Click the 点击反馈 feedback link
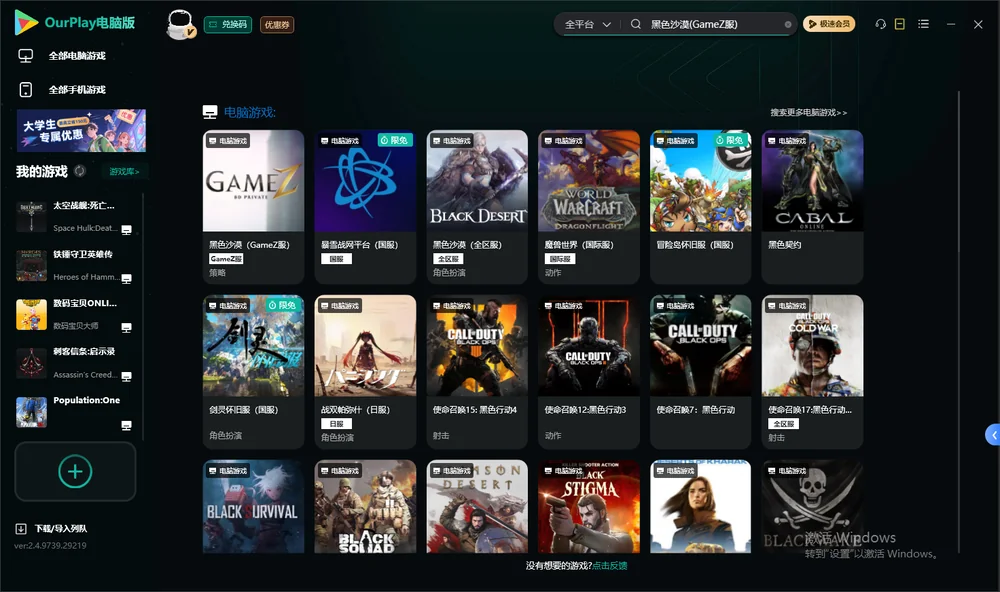The width and height of the screenshot is (1000, 592). [610, 566]
